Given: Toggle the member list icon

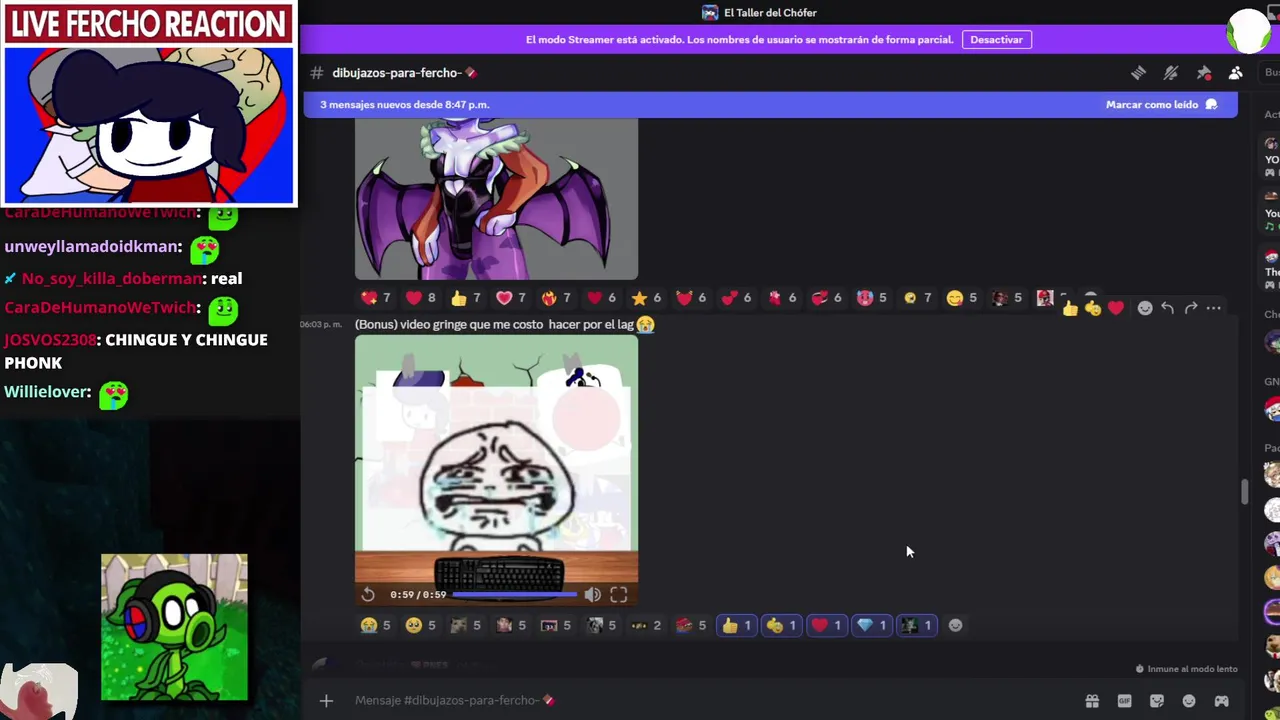Looking at the screenshot, I should 1236,73.
